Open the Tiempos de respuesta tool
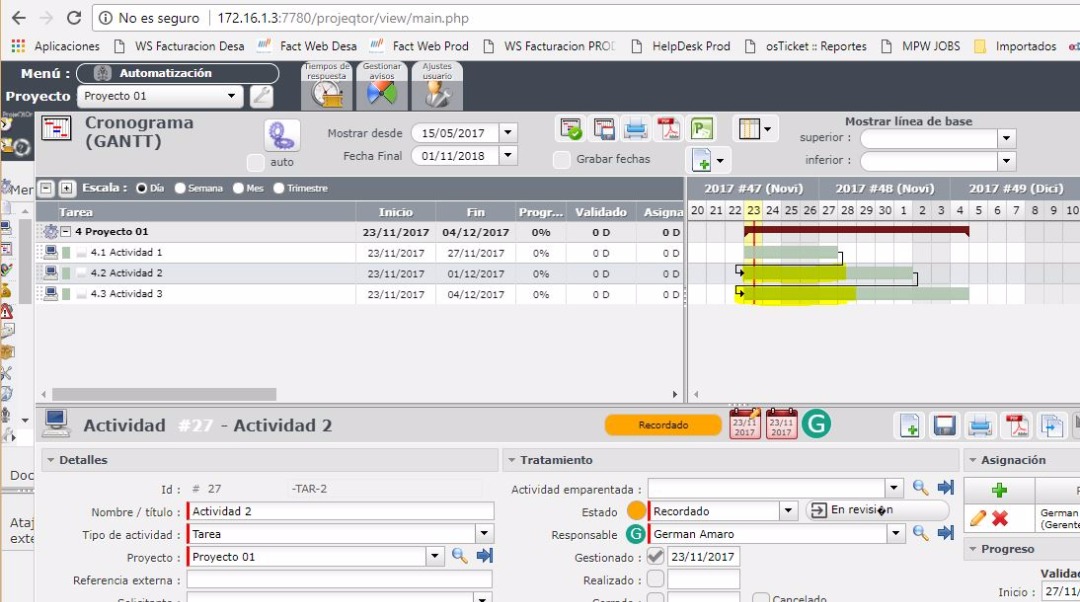Image resolution: width=1080 pixels, height=602 pixels. pos(327,88)
